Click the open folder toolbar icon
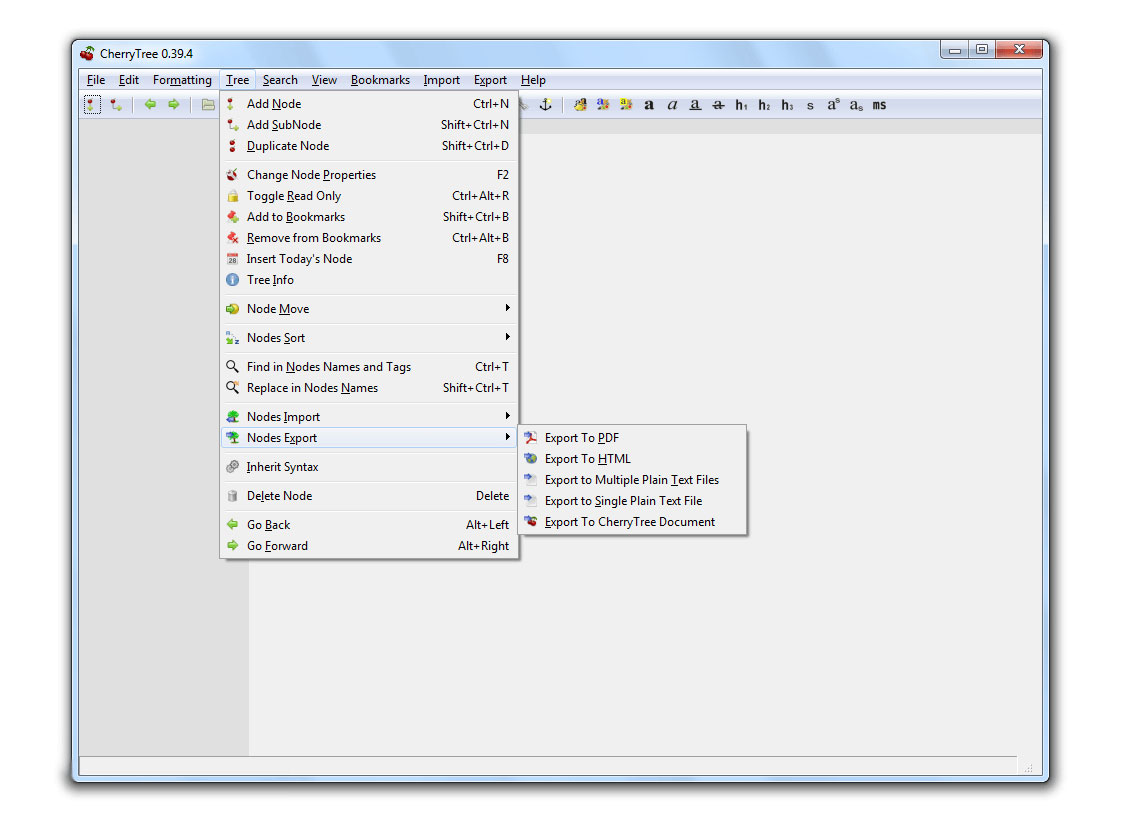Viewport: 1121px width, 840px height. coord(207,105)
